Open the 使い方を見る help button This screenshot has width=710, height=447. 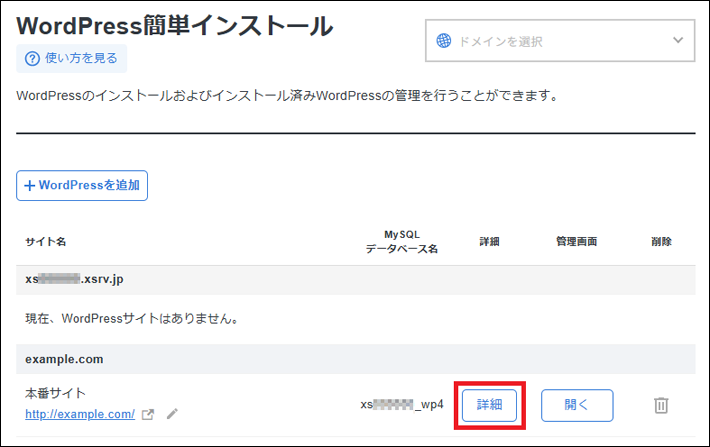pyautogui.click(x=72, y=58)
